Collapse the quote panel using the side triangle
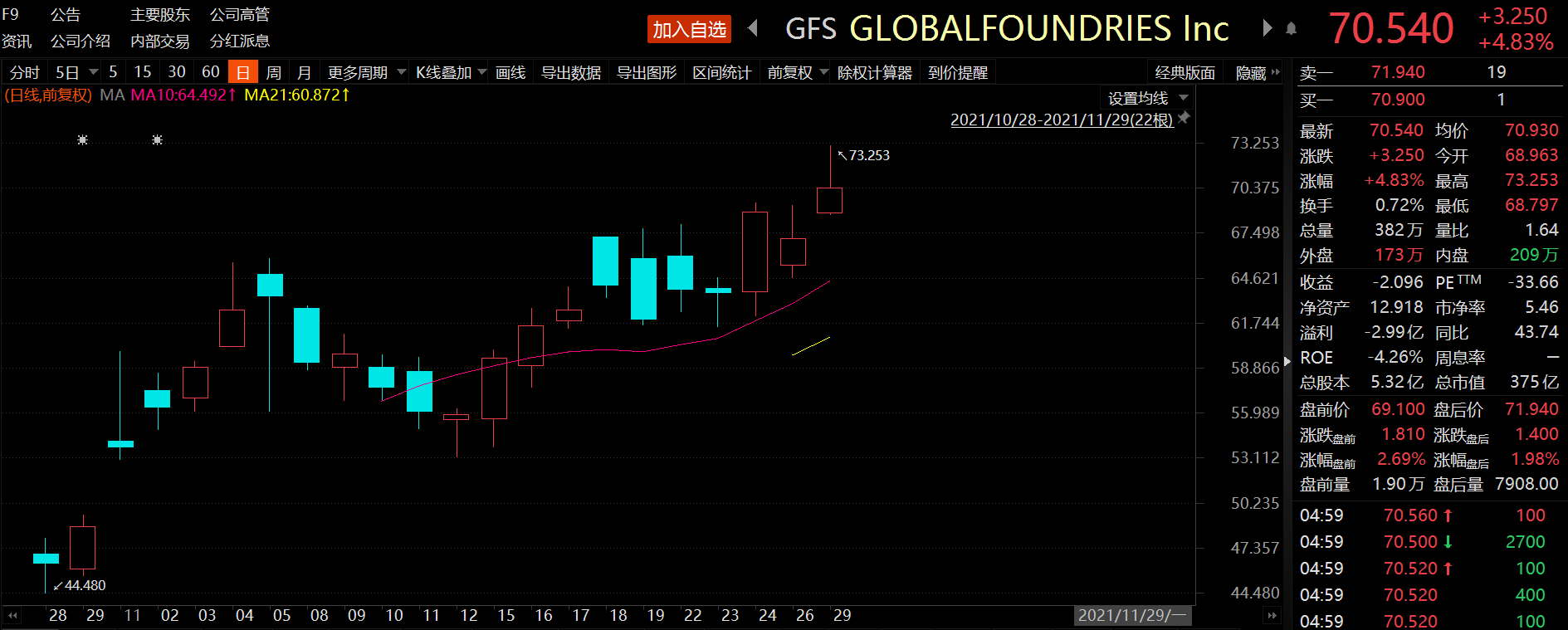This screenshot has width=1568, height=630. coord(1287,361)
